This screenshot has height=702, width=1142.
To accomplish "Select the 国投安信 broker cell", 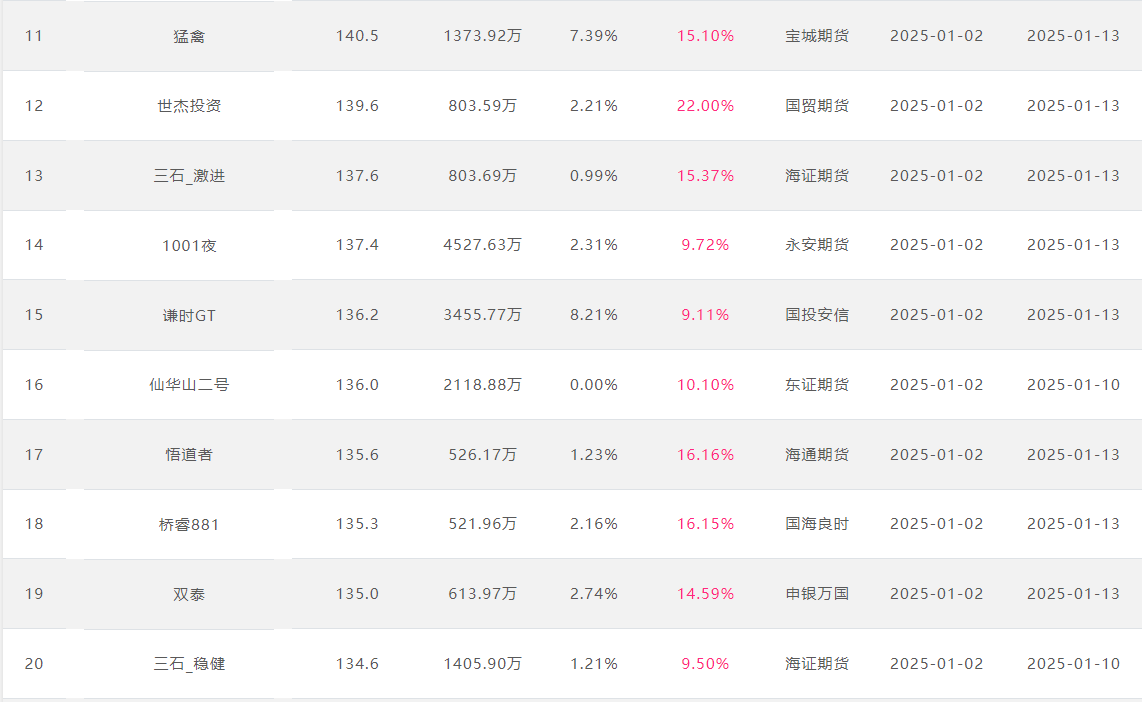I will pos(816,315).
